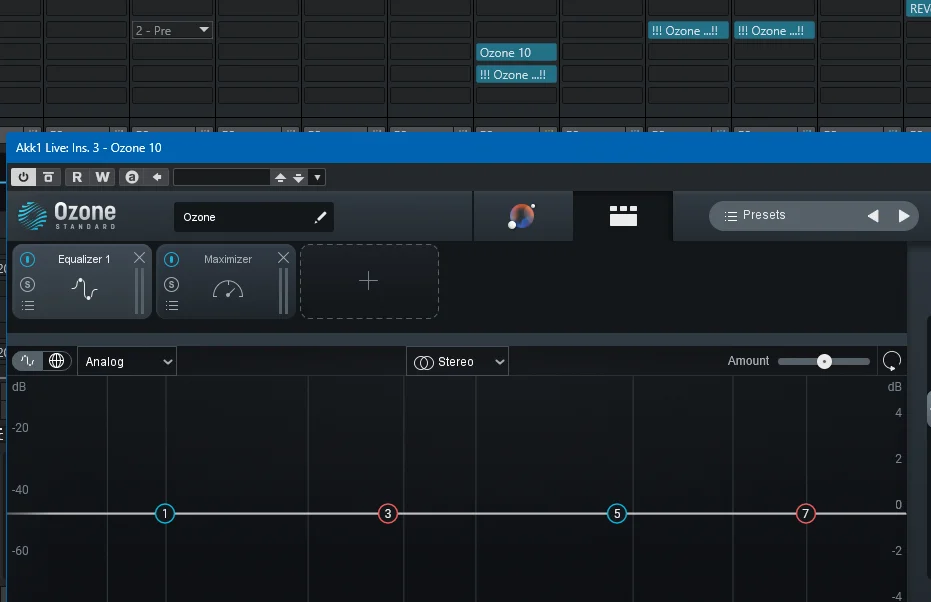The width and height of the screenshot is (931, 602).
Task: Click the Ozone Standard logo
Action: [x=67, y=216]
